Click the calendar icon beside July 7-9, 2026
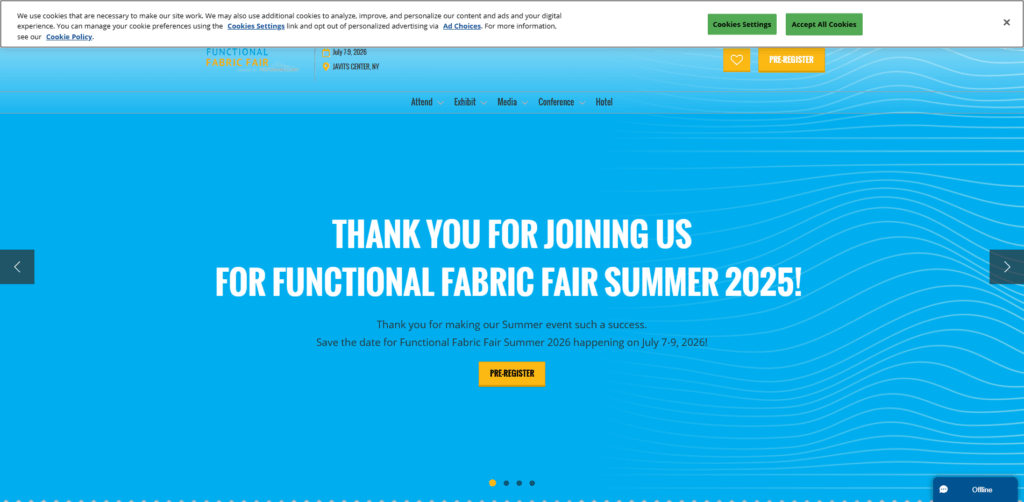This screenshot has height=502, width=1024. pyautogui.click(x=326, y=52)
